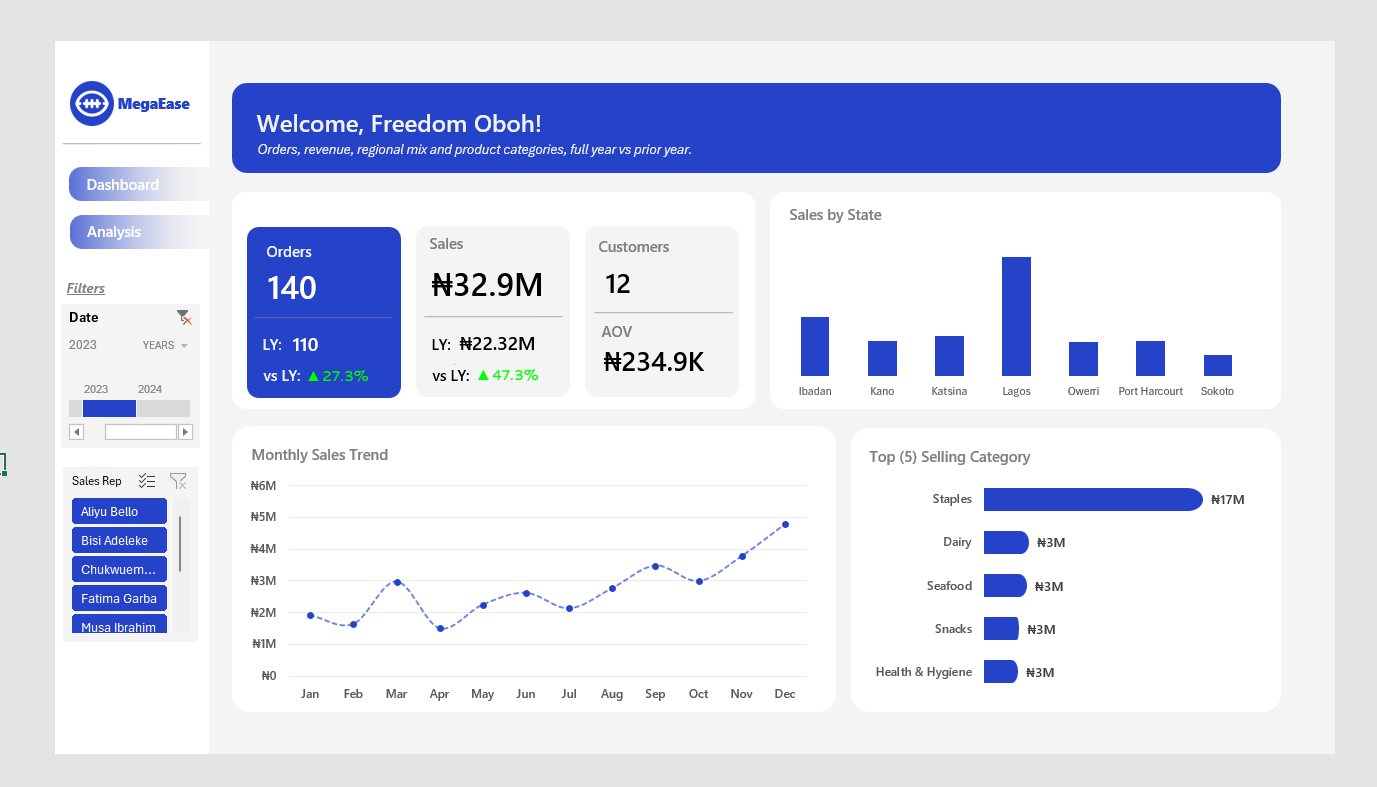Toggle Musa Ibrahim in Sales Rep slicer
1377x787 pixels.
[119, 624]
